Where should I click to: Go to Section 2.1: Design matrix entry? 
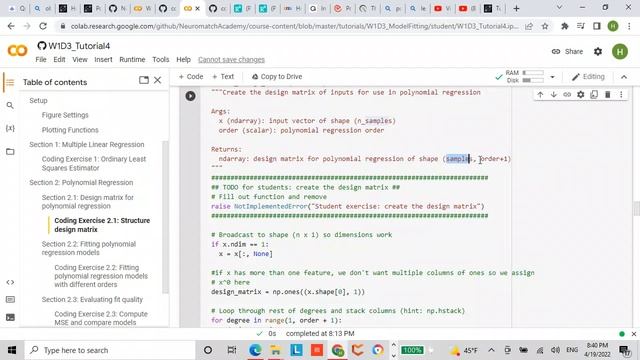87,202
